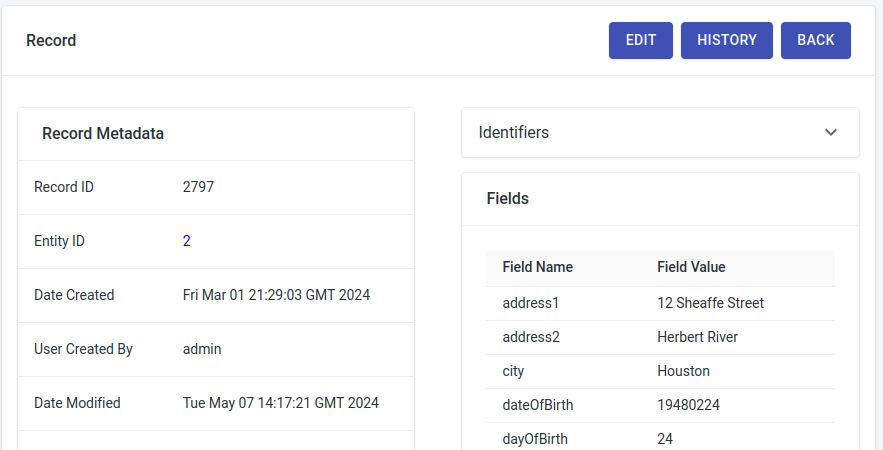This screenshot has height=450, width=883.
Task: Select the dayOfBirth value 24
Action: tap(665, 439)
